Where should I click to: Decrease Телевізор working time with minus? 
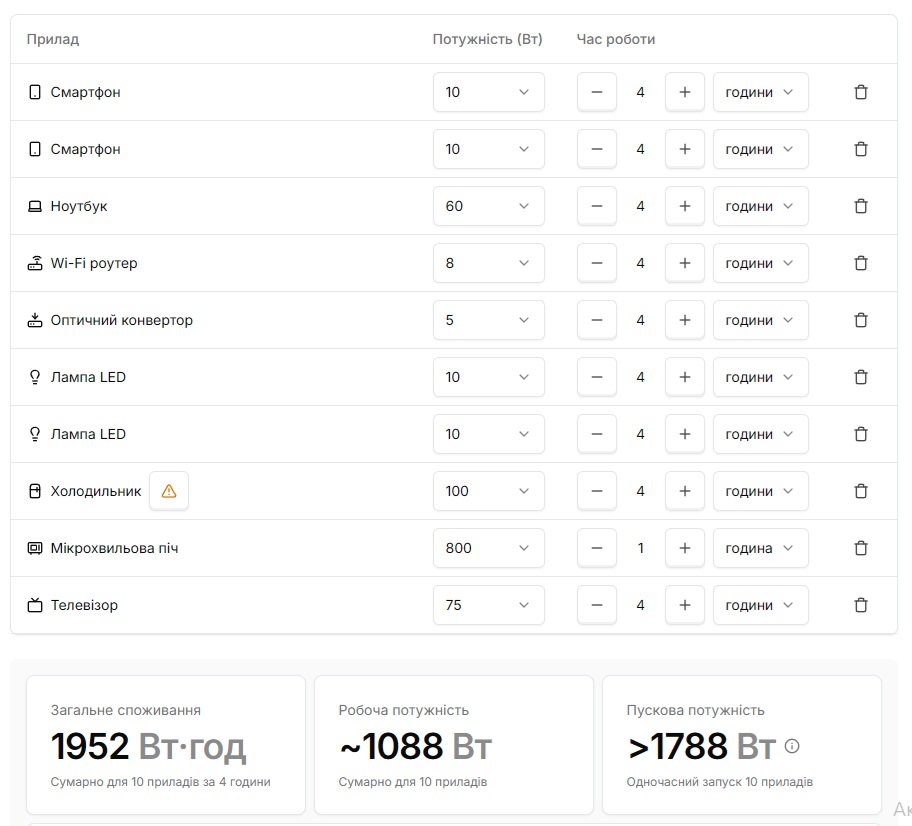click(x=597, y=605)
